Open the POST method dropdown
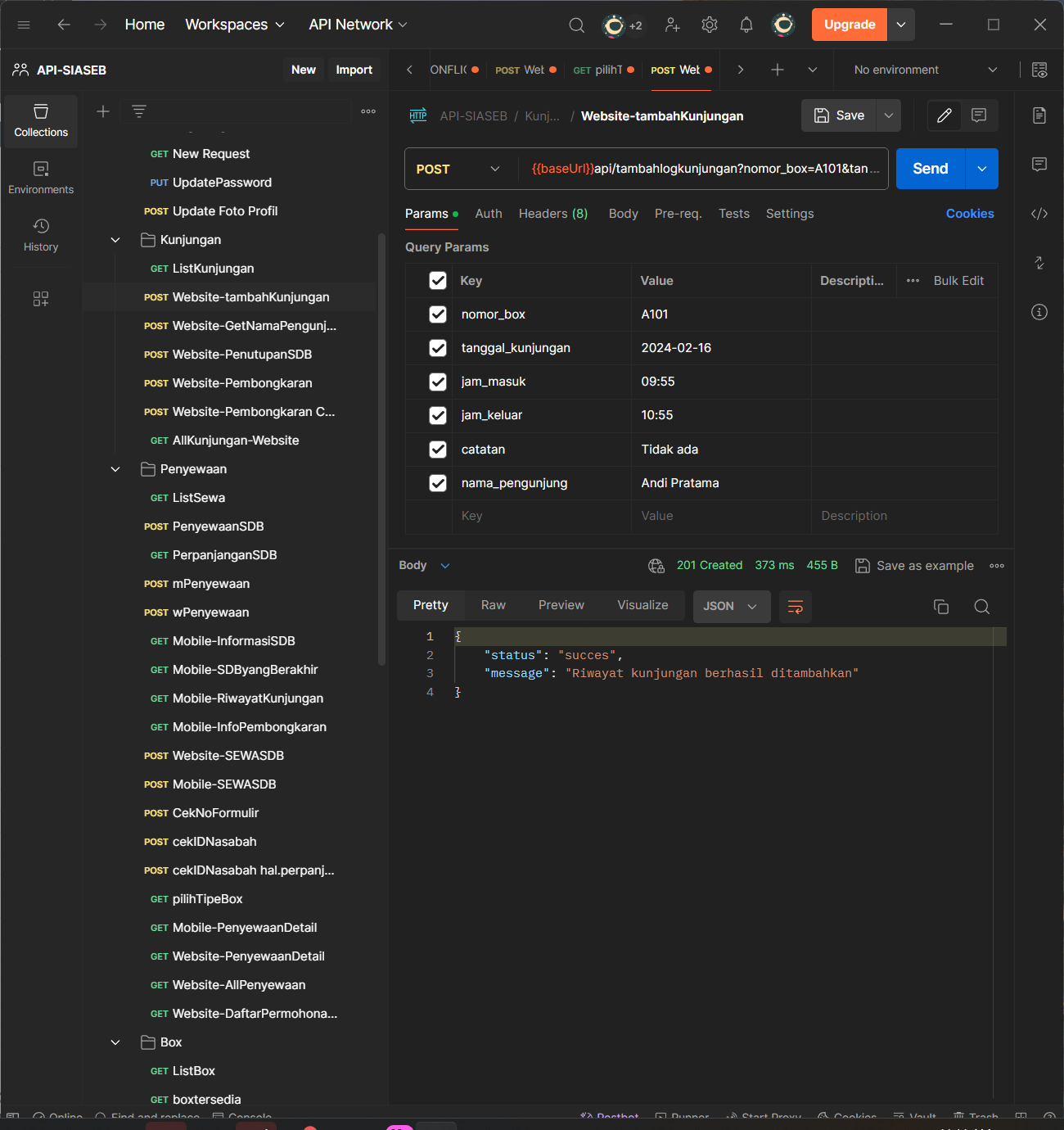The width and height of the screenshot is (1064, 1130). coord(458,169)
